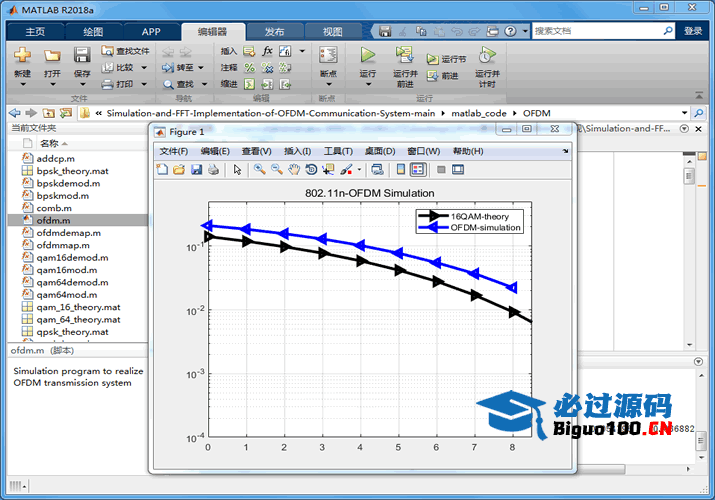Expand the Compare (比较) dropdown arrow
This screenshot has width=715, height=500.
pos(144,67)
